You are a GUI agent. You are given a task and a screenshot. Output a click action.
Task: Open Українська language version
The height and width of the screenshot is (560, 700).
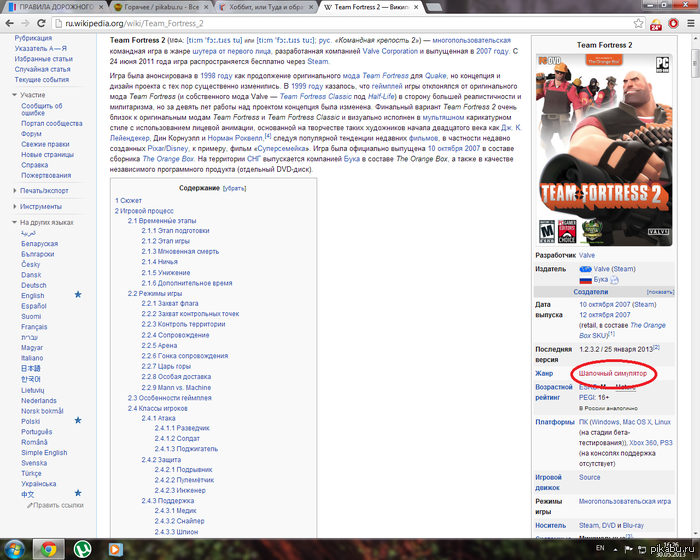coord(38,484)
